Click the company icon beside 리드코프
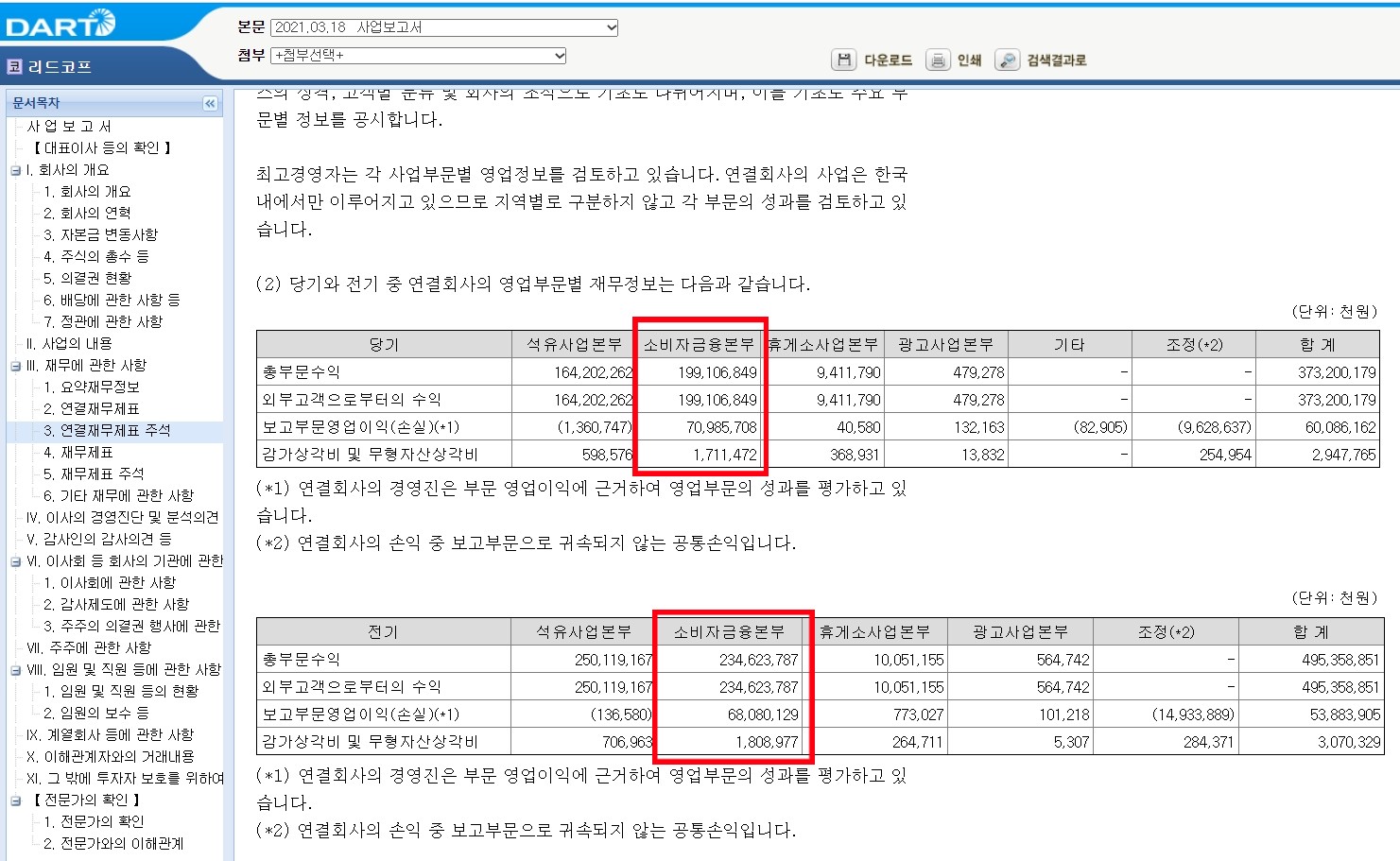 [12, 65]
